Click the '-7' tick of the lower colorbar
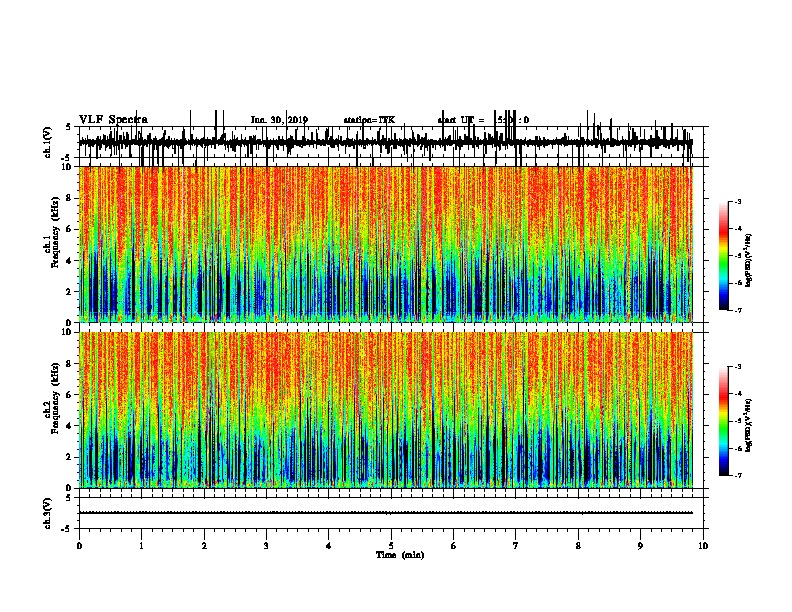 click(x=738, y=475)
